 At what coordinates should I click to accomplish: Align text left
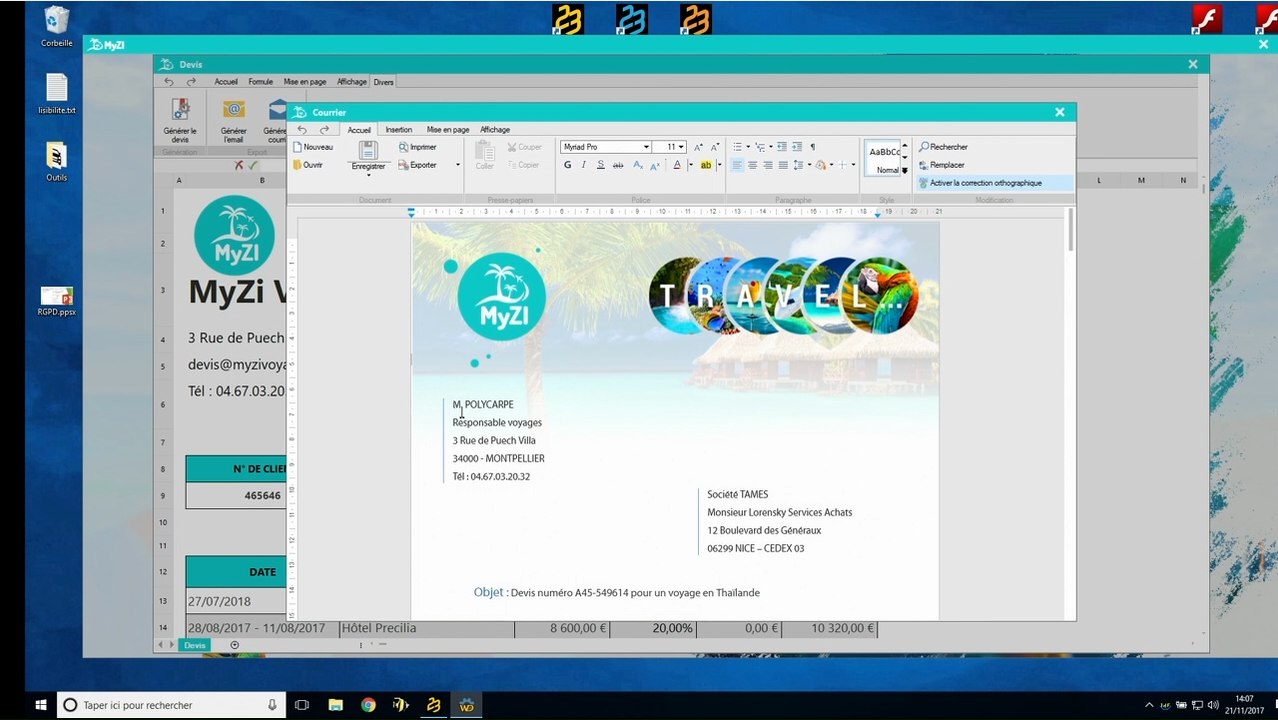point(737,165)
